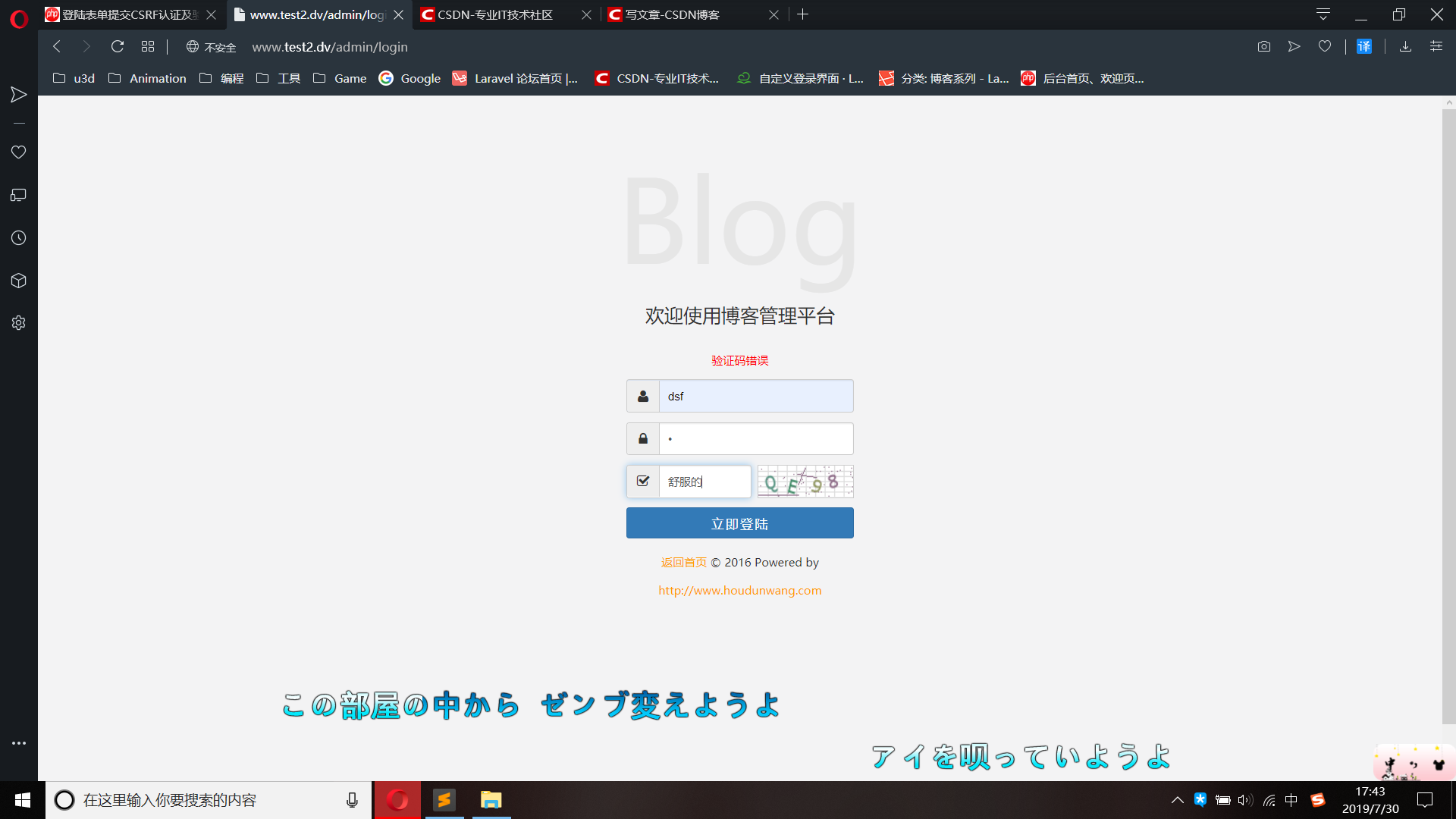The height and width of the screenshot is (819, 1456).
Task: Open the History clock icon in sidebar
Action: tap(19, 238)
